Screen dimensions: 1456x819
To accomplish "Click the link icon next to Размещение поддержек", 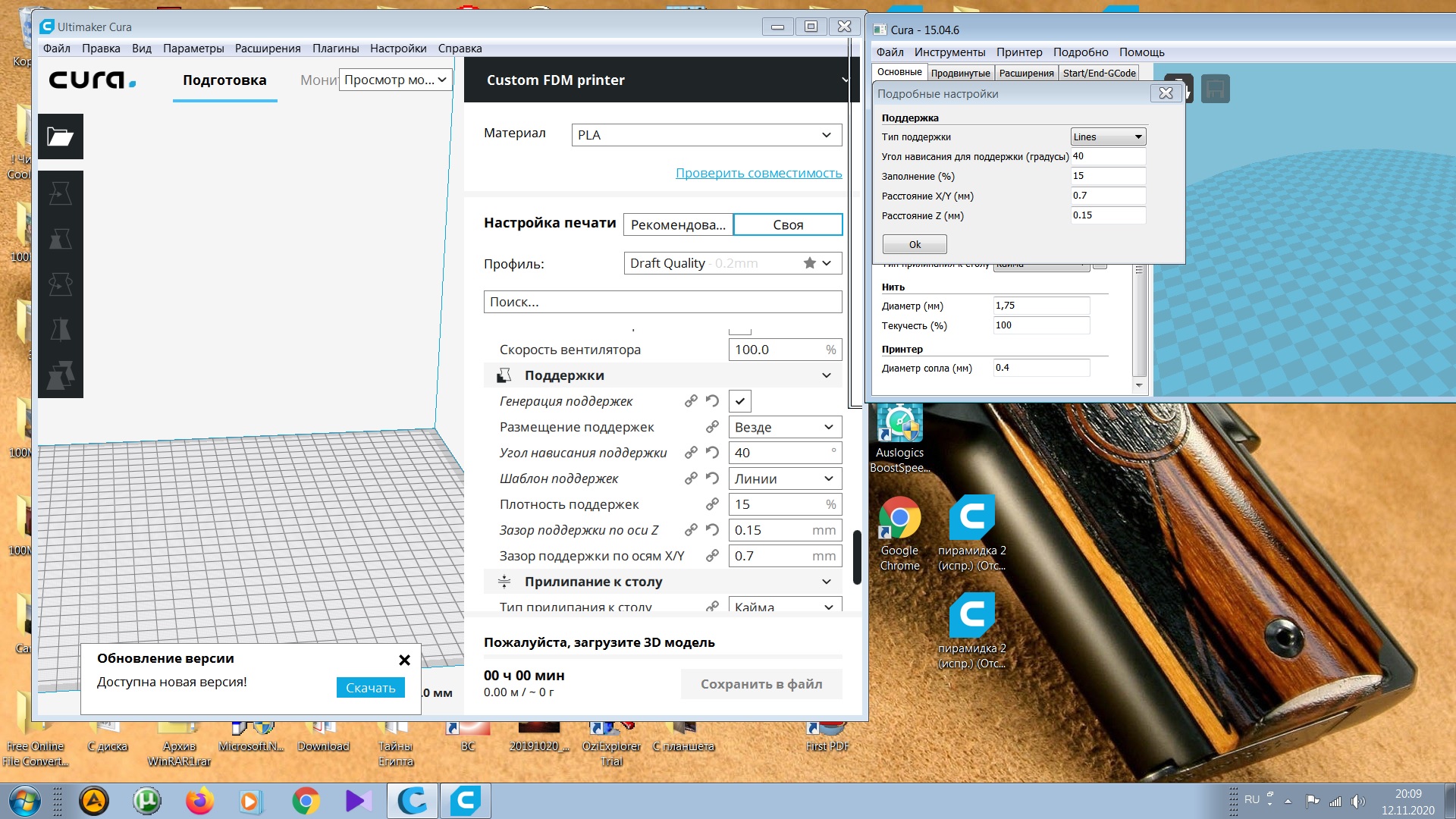I will (712, 427).
